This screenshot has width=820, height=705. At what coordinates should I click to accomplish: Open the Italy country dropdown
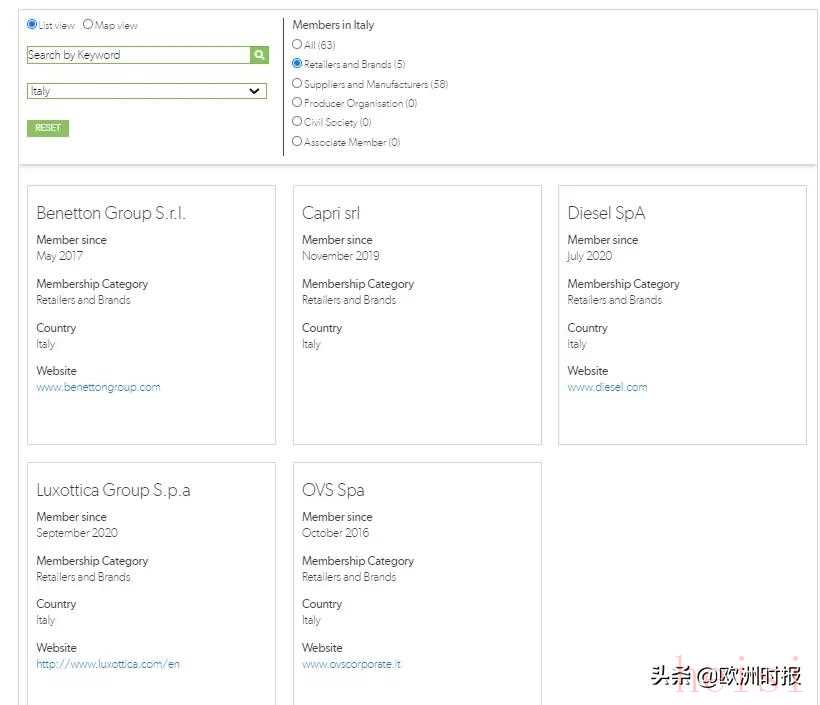point(146,91)
